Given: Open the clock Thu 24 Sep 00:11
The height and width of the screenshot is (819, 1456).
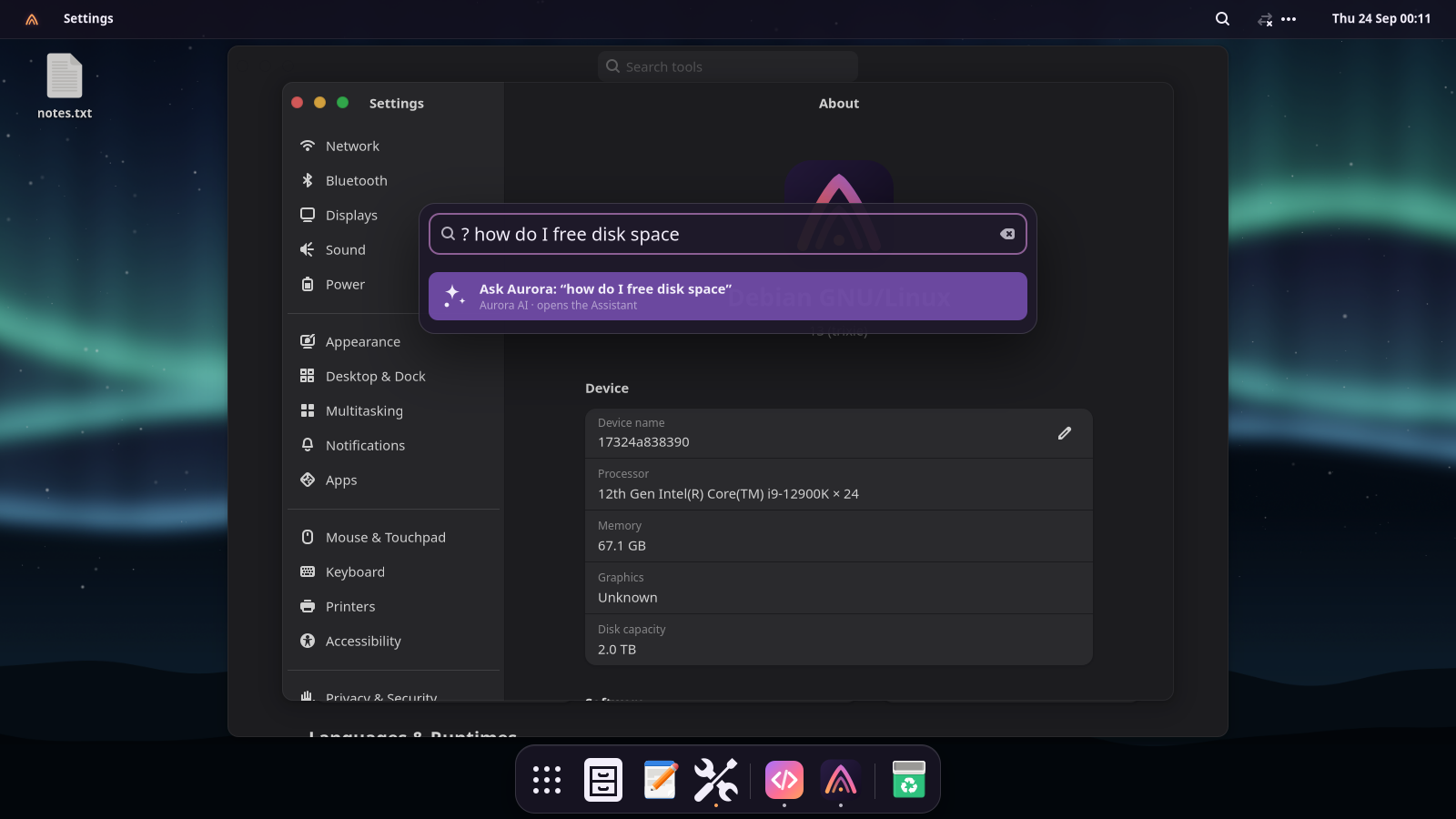Looking at the screenshot, I should click(1381, 19).
